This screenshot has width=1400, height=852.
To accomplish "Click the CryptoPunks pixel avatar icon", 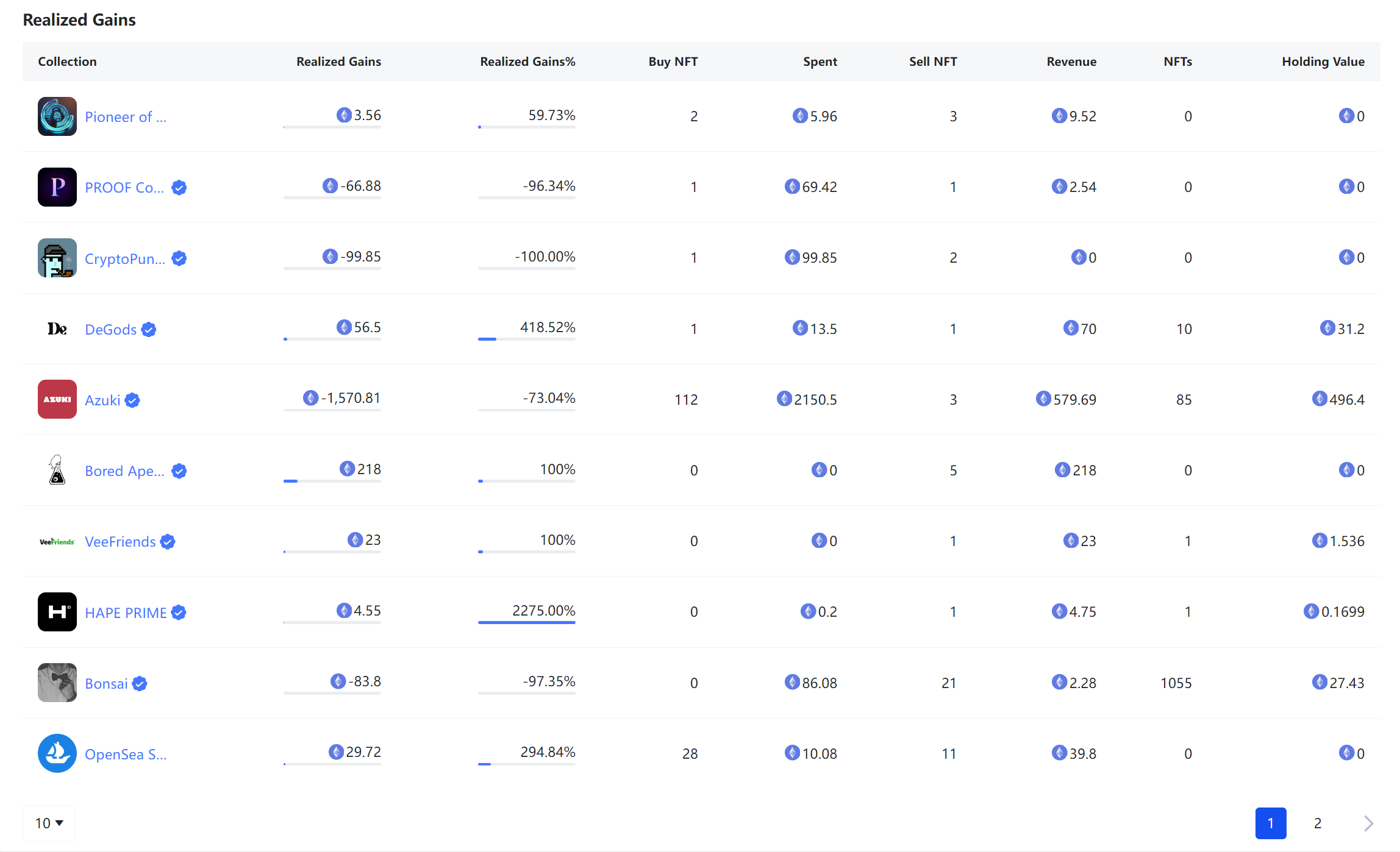I will [x=57, y=258].
